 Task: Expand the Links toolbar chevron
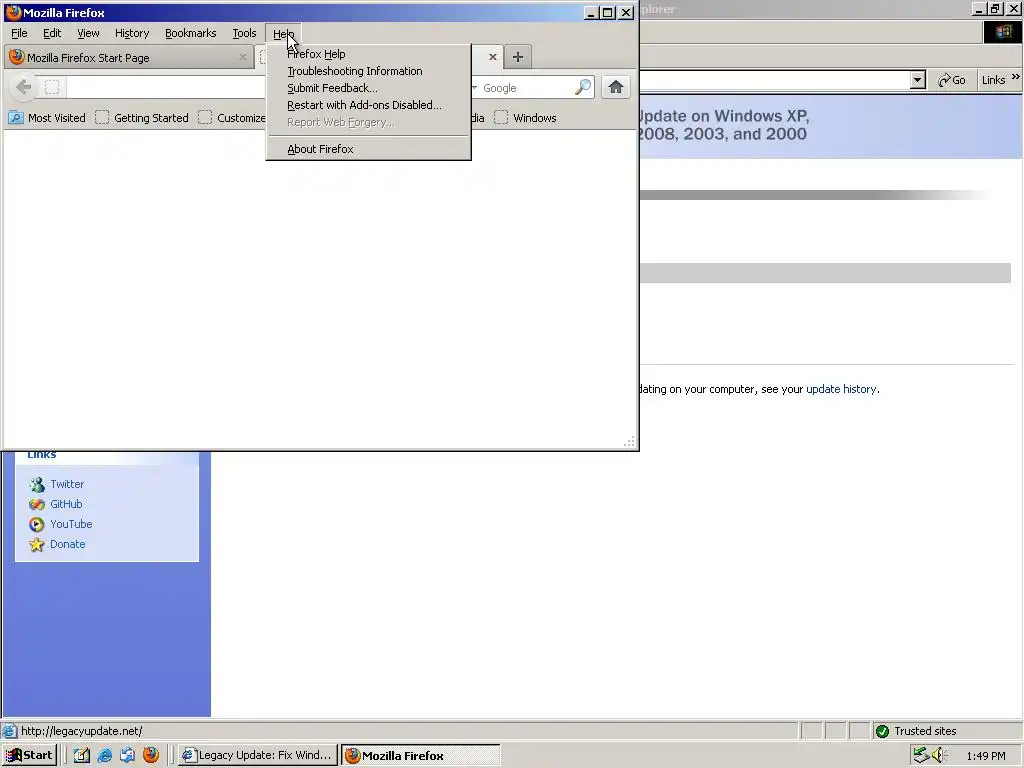tap(1016, 77)
